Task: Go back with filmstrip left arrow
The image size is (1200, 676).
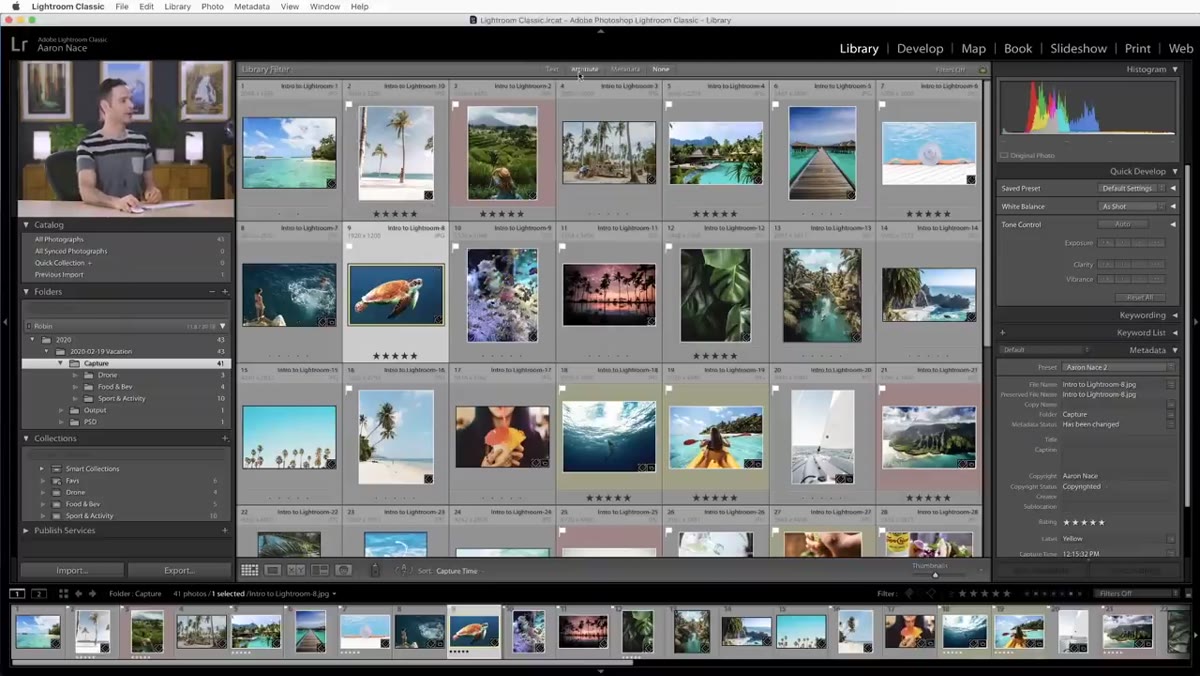Action: (79, 594)
